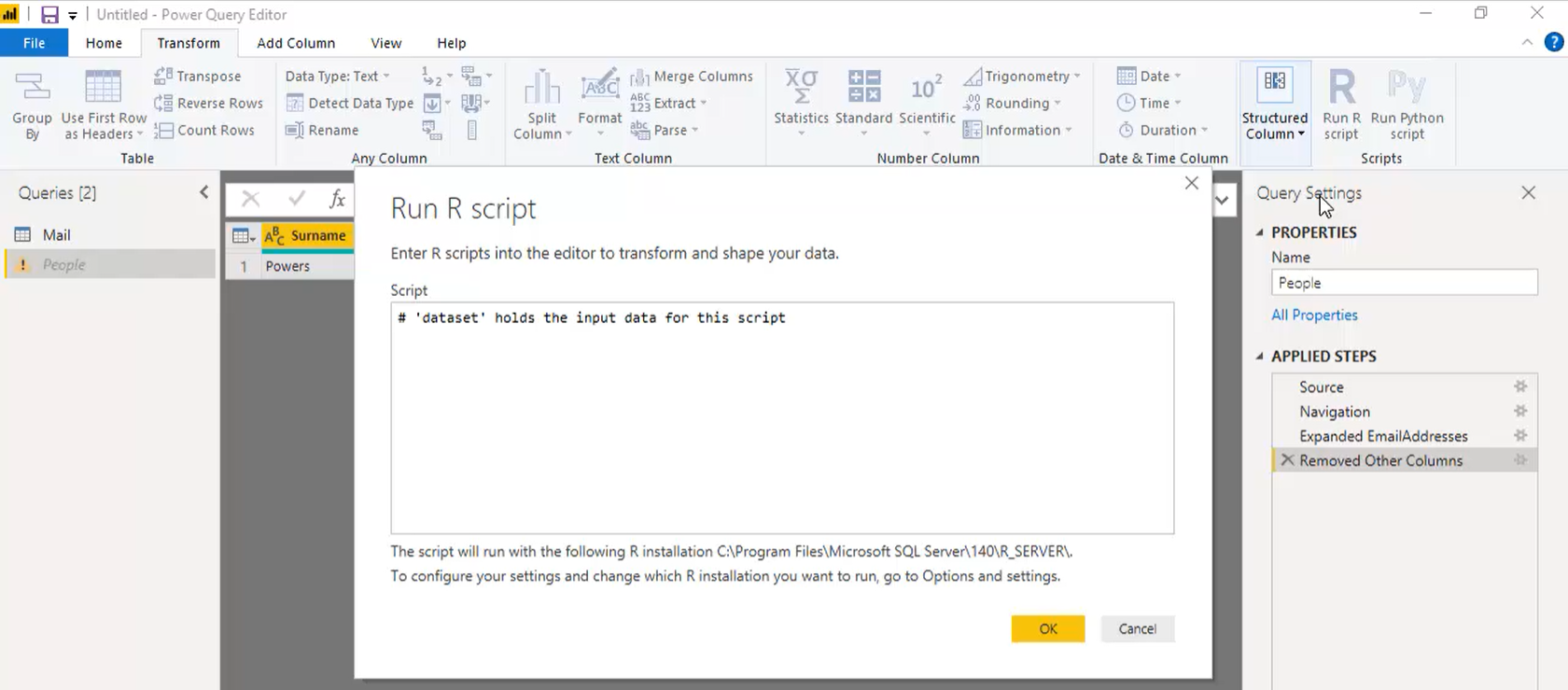The image size is (1568, 690).
Task: Open the Duration dropdown
Action: coord(1163,130)
